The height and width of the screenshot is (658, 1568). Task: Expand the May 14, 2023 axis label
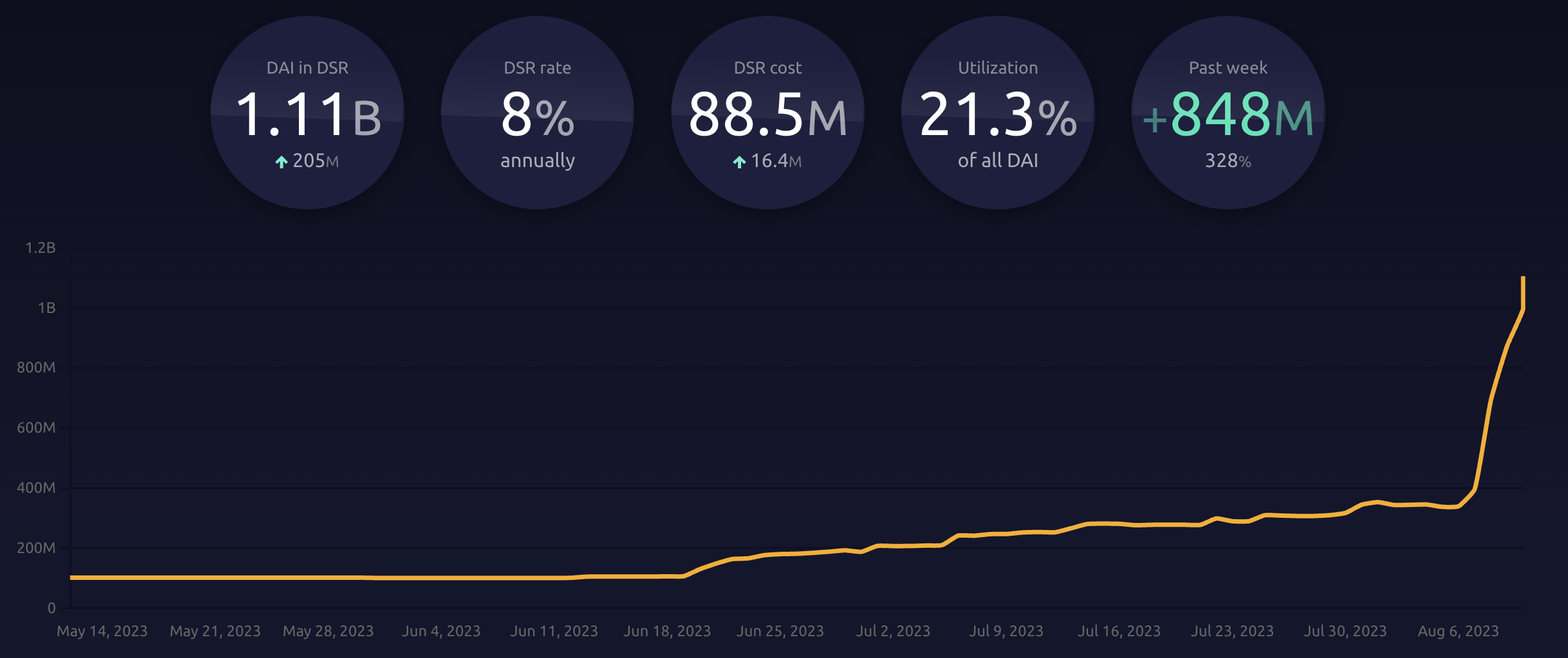click(102, 631)
